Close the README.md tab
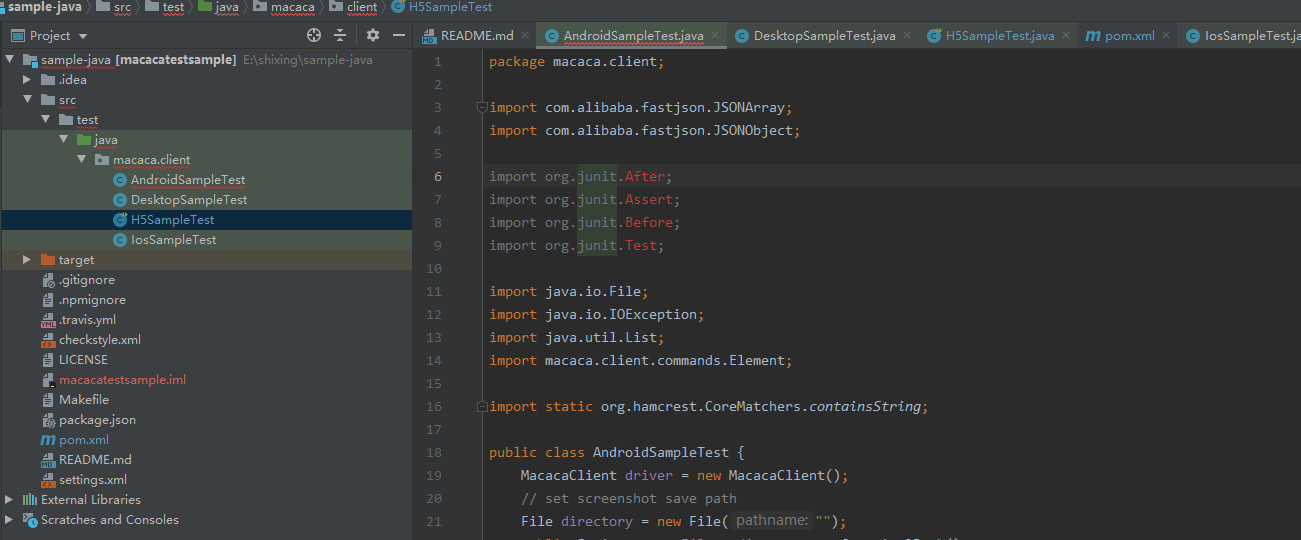 coord(527,35)
